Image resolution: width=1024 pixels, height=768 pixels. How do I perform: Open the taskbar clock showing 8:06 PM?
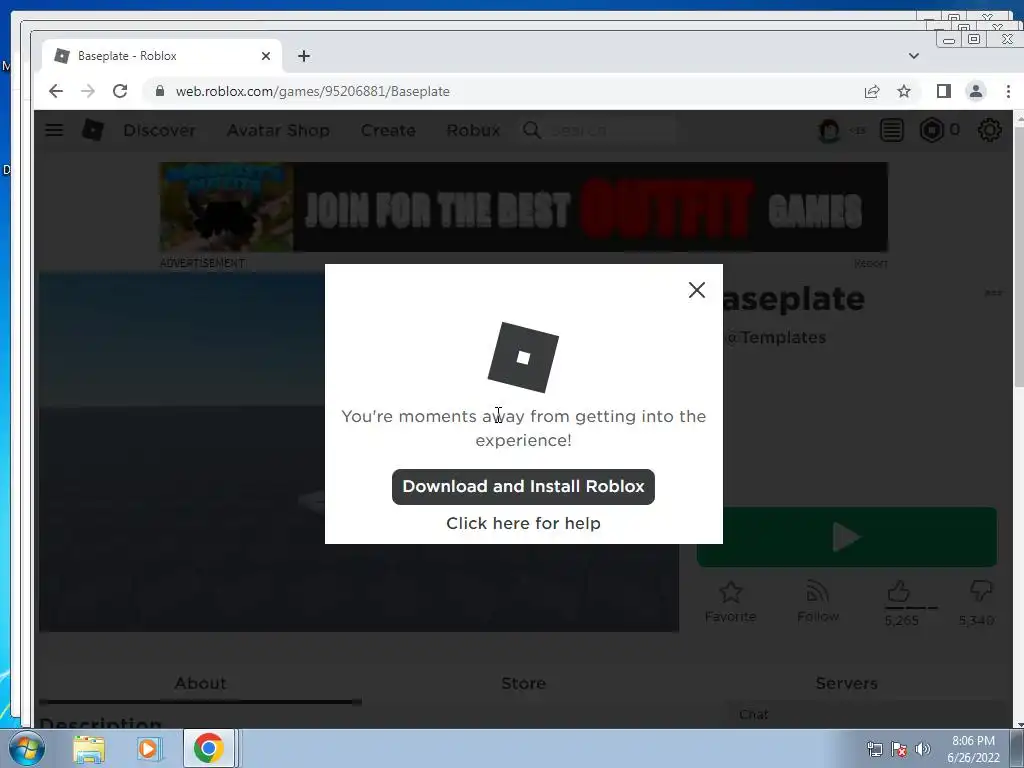(973, 749)
